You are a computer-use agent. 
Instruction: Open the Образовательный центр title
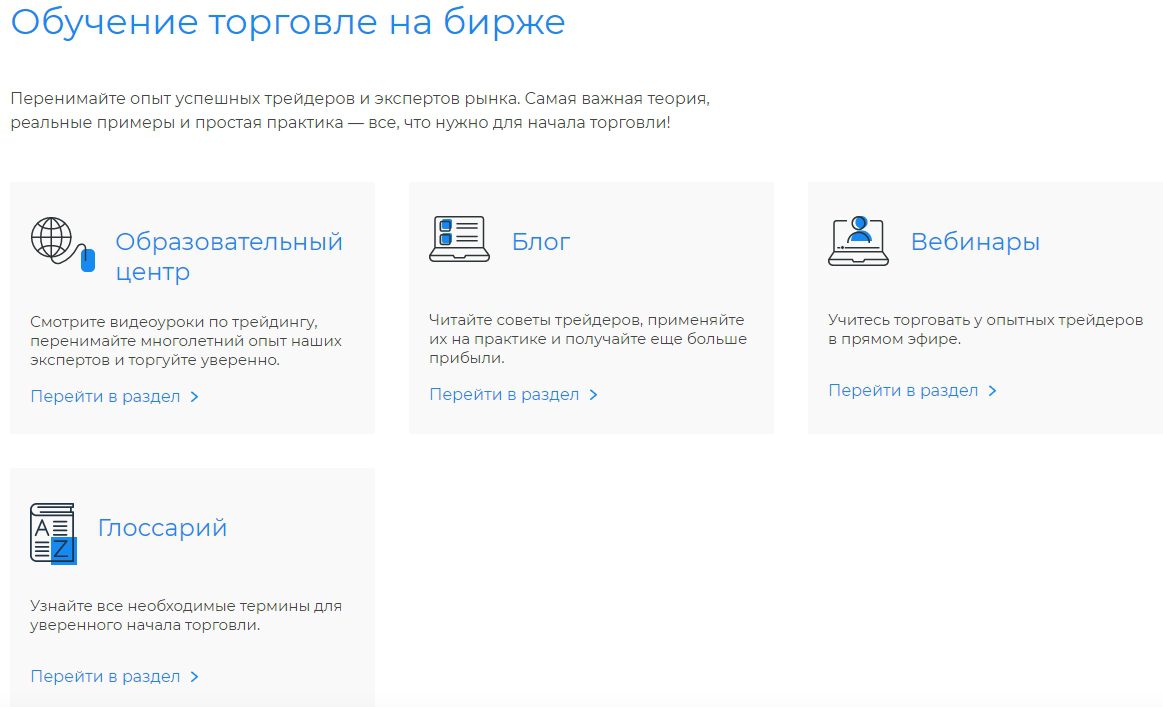[228, 256]
